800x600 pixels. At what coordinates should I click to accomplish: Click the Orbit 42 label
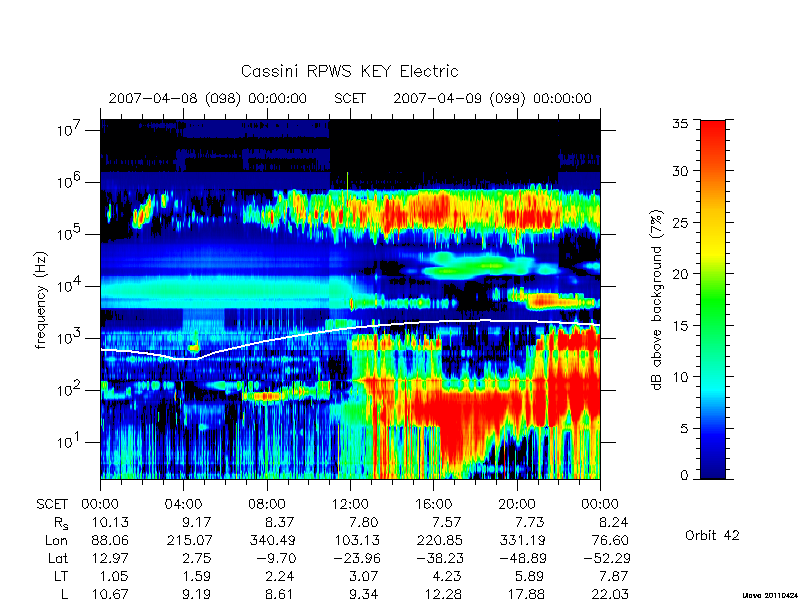click(712, 536)
